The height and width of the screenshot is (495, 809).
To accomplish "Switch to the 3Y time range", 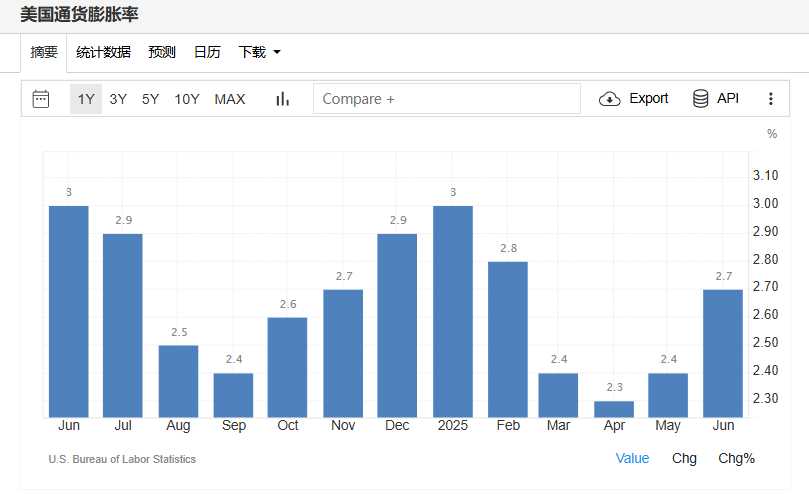I will [118, 99].
